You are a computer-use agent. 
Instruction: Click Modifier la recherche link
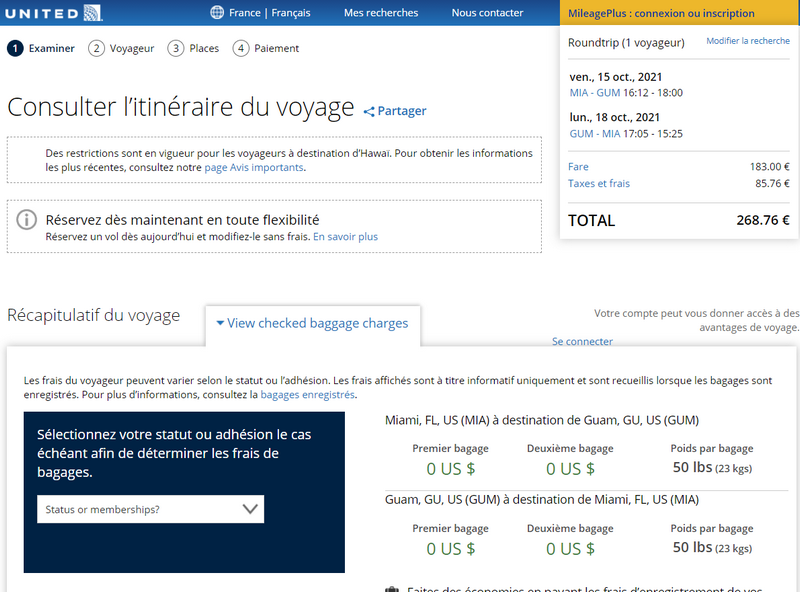click(748, 41)
